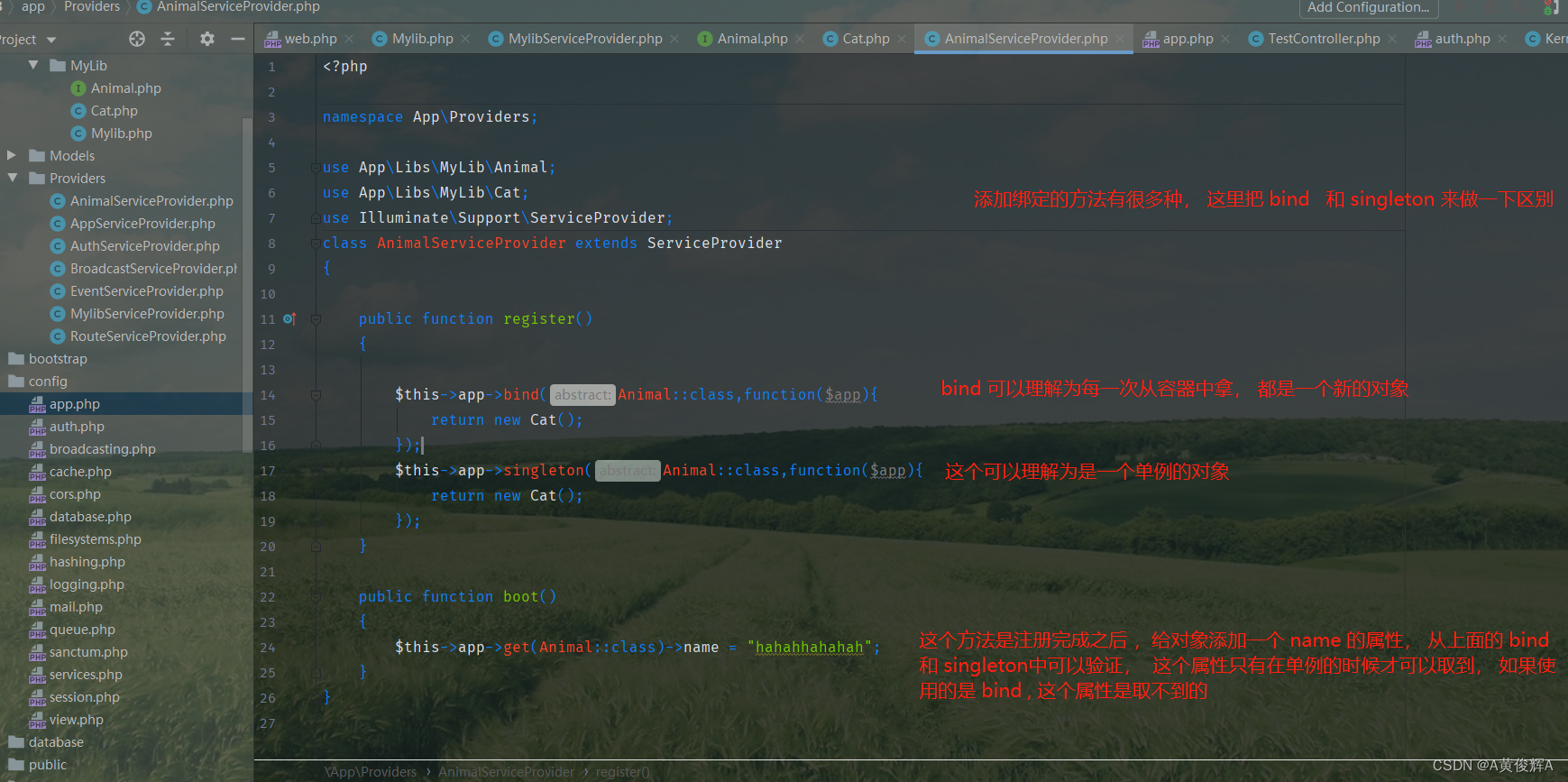Viewport: 1568px width, 782px height.
Task: Click the register() breadcrumb at bottom
Action: (x=622, y=772)
